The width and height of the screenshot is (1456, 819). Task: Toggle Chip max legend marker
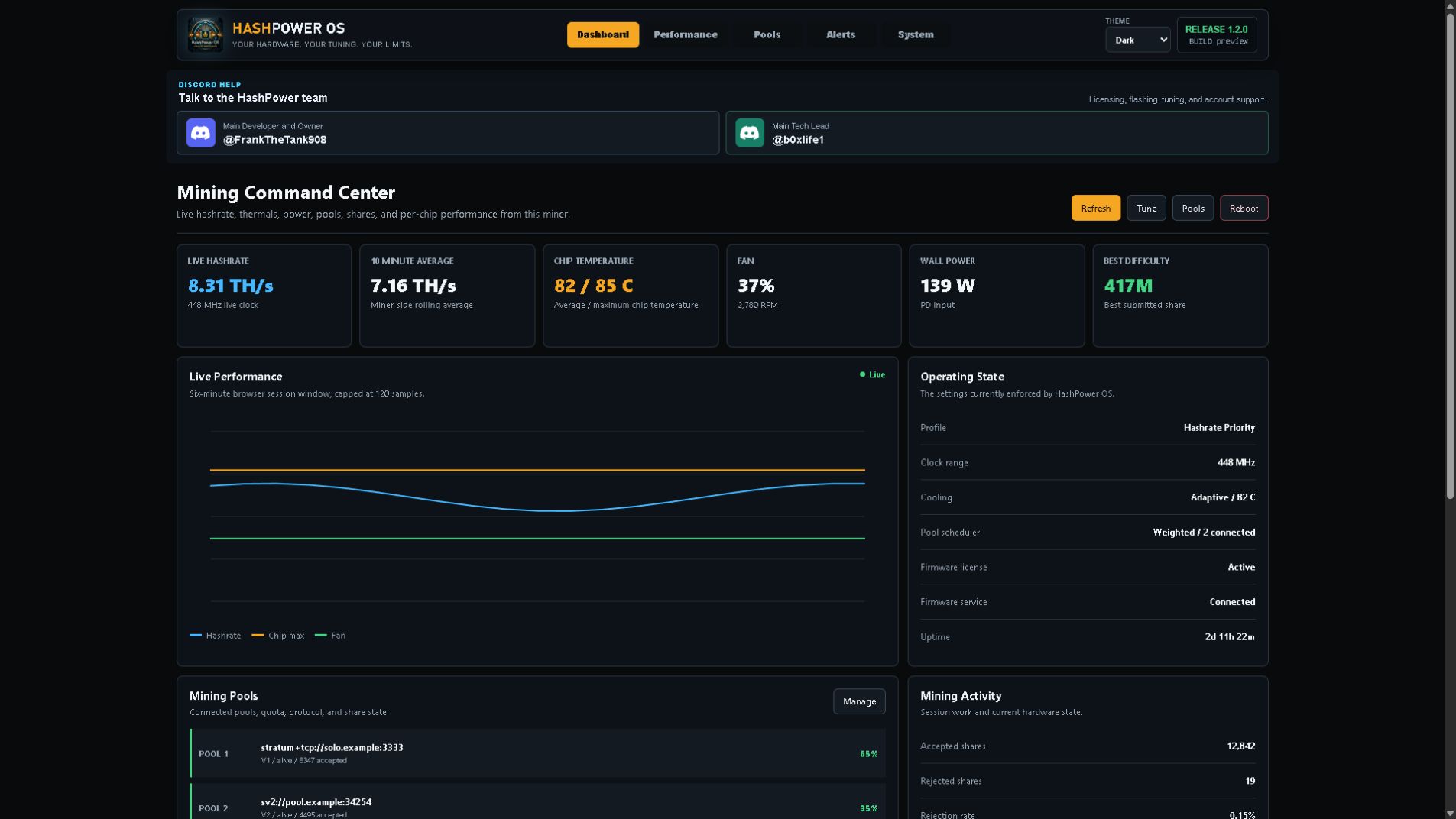pos(258,636)
